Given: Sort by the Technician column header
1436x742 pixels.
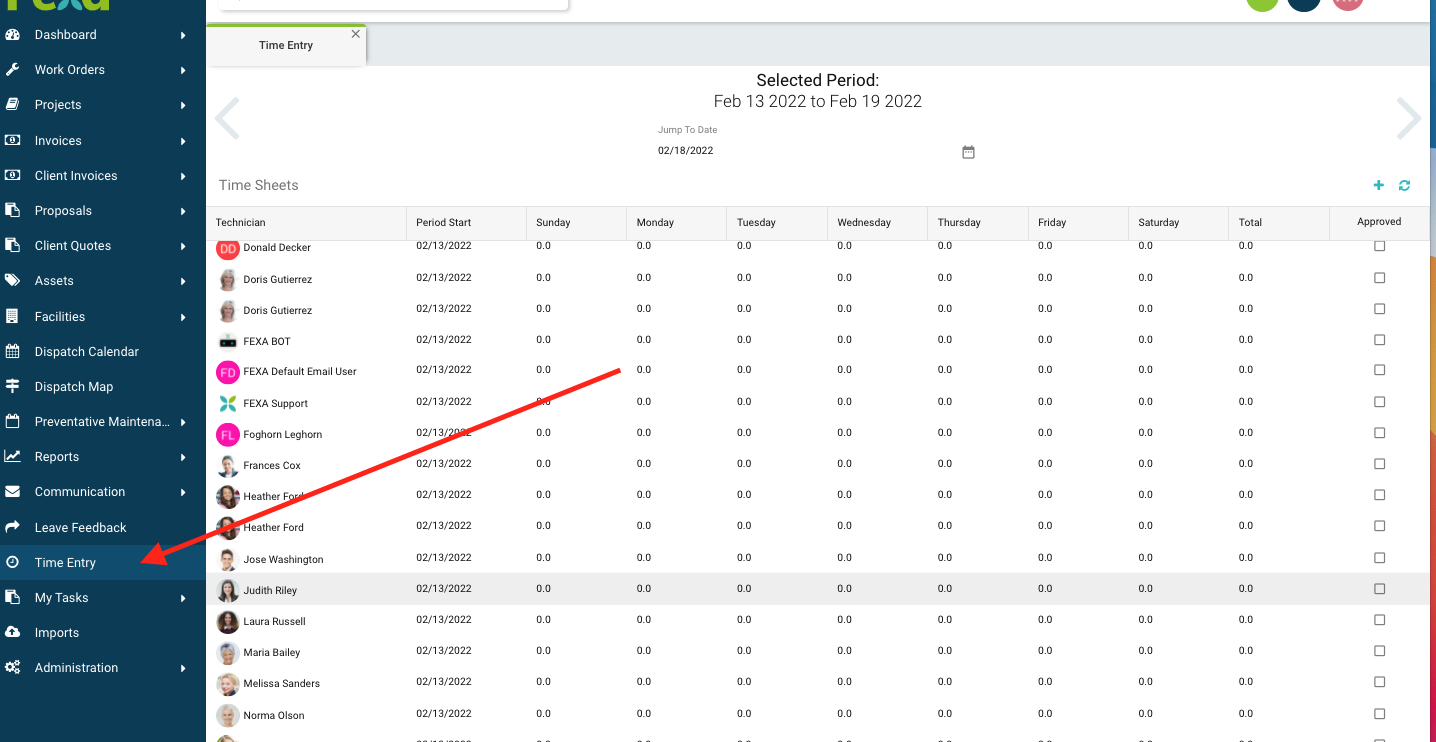Looking at the screenshot, I should click(241, 223).
